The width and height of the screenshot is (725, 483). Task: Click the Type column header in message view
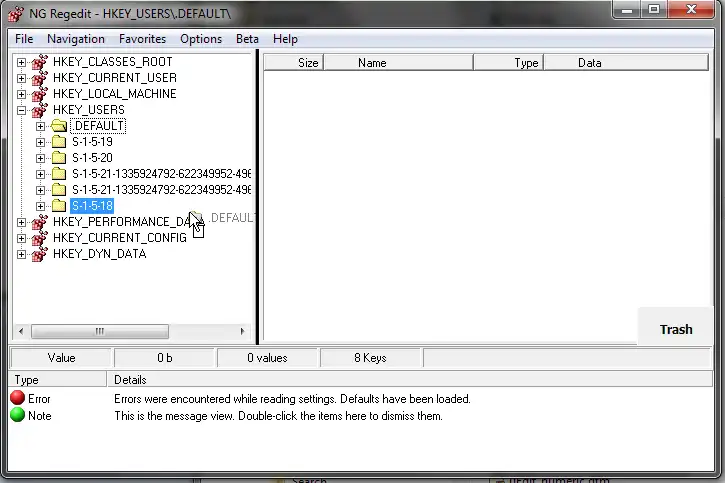point(57,379)
